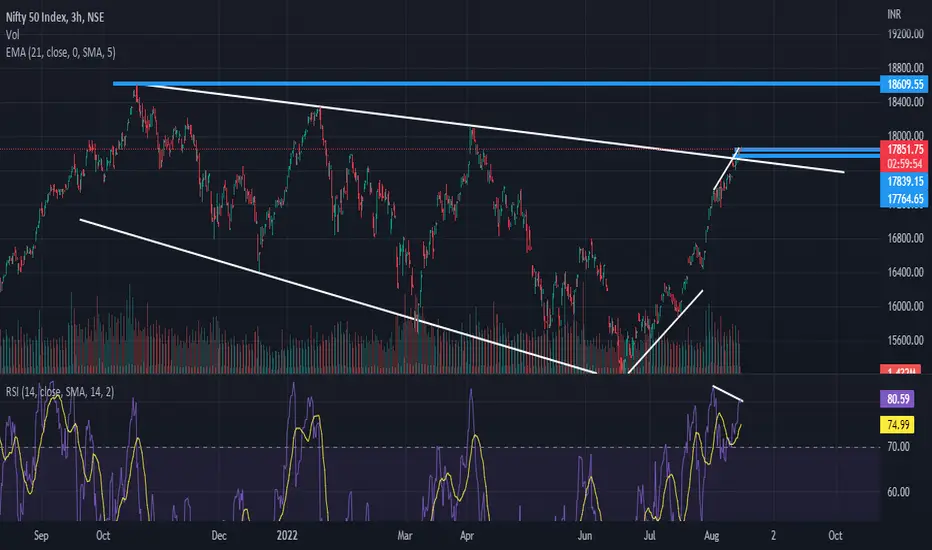Click the 18609.55 blue price label
Screen dimensions: 932x550
coord(904,84)
